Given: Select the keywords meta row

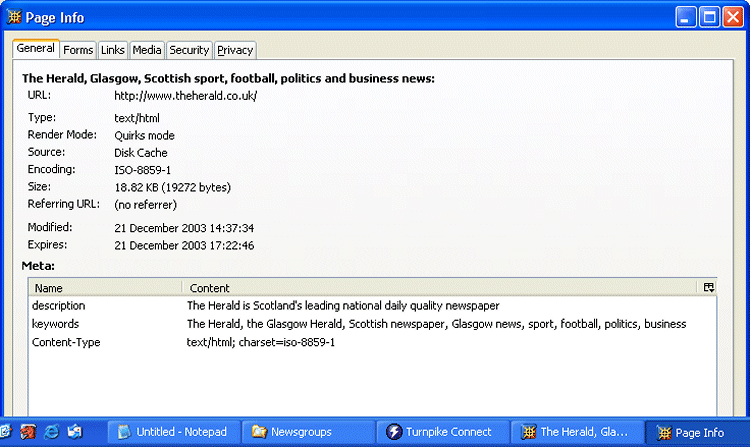Looking at the screenshot, I should [372, 324].
